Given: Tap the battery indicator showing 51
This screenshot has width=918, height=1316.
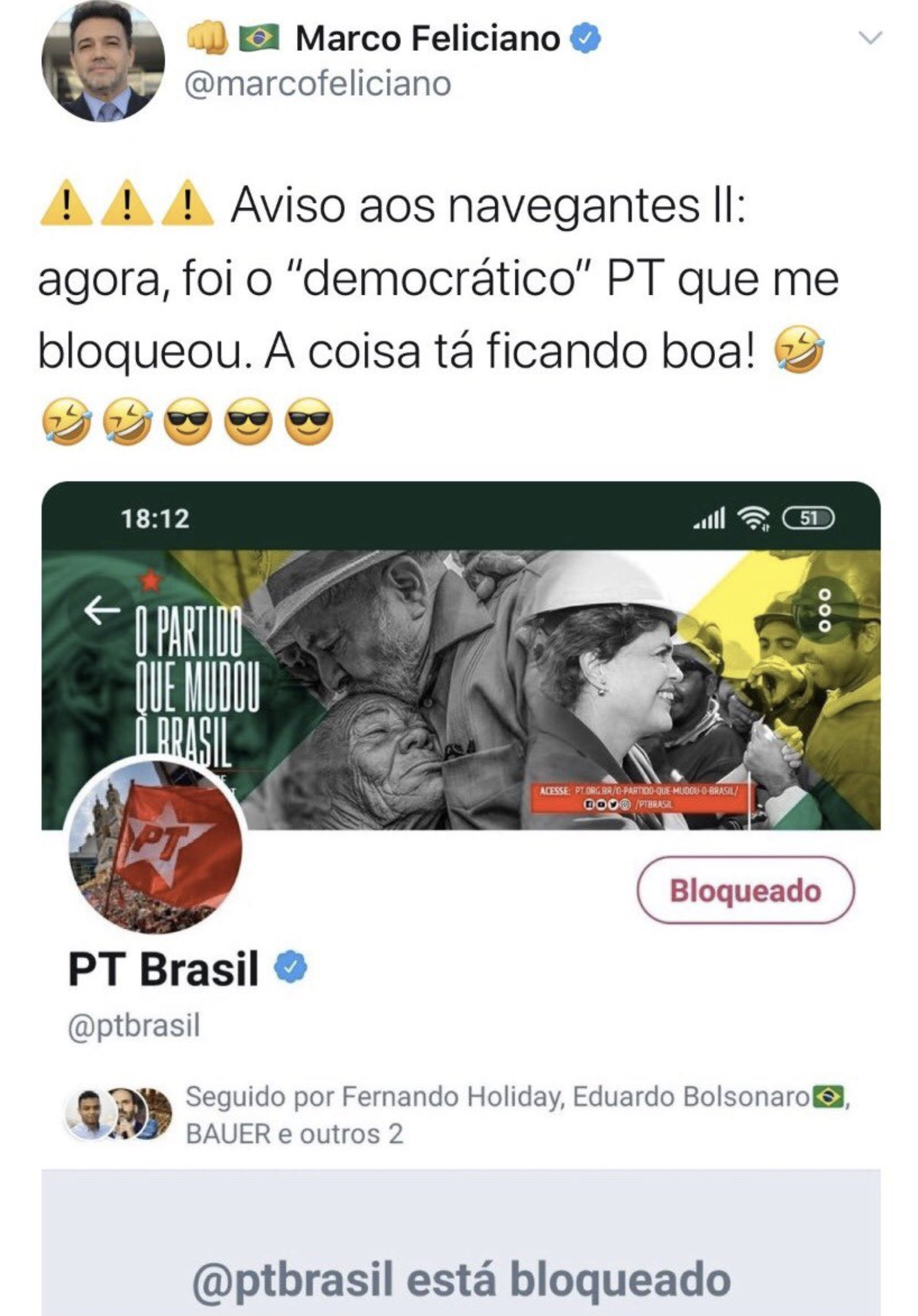Looking at the screenshot, I should point(809,518).
